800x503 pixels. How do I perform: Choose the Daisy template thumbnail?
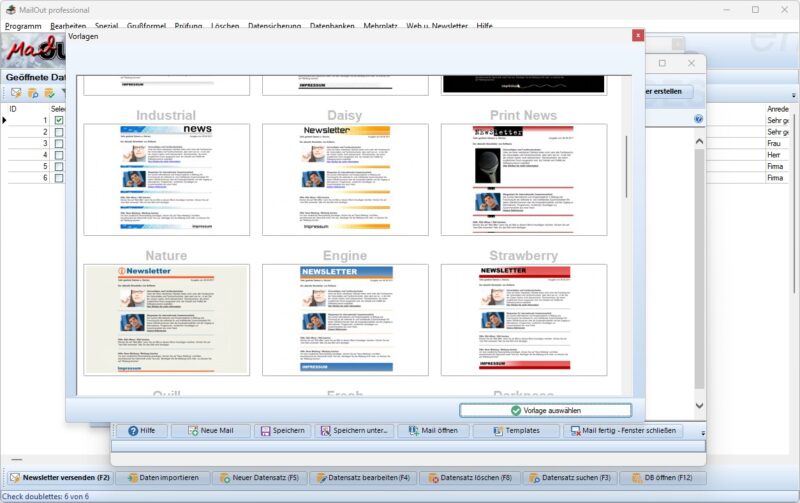pos(345,180)
